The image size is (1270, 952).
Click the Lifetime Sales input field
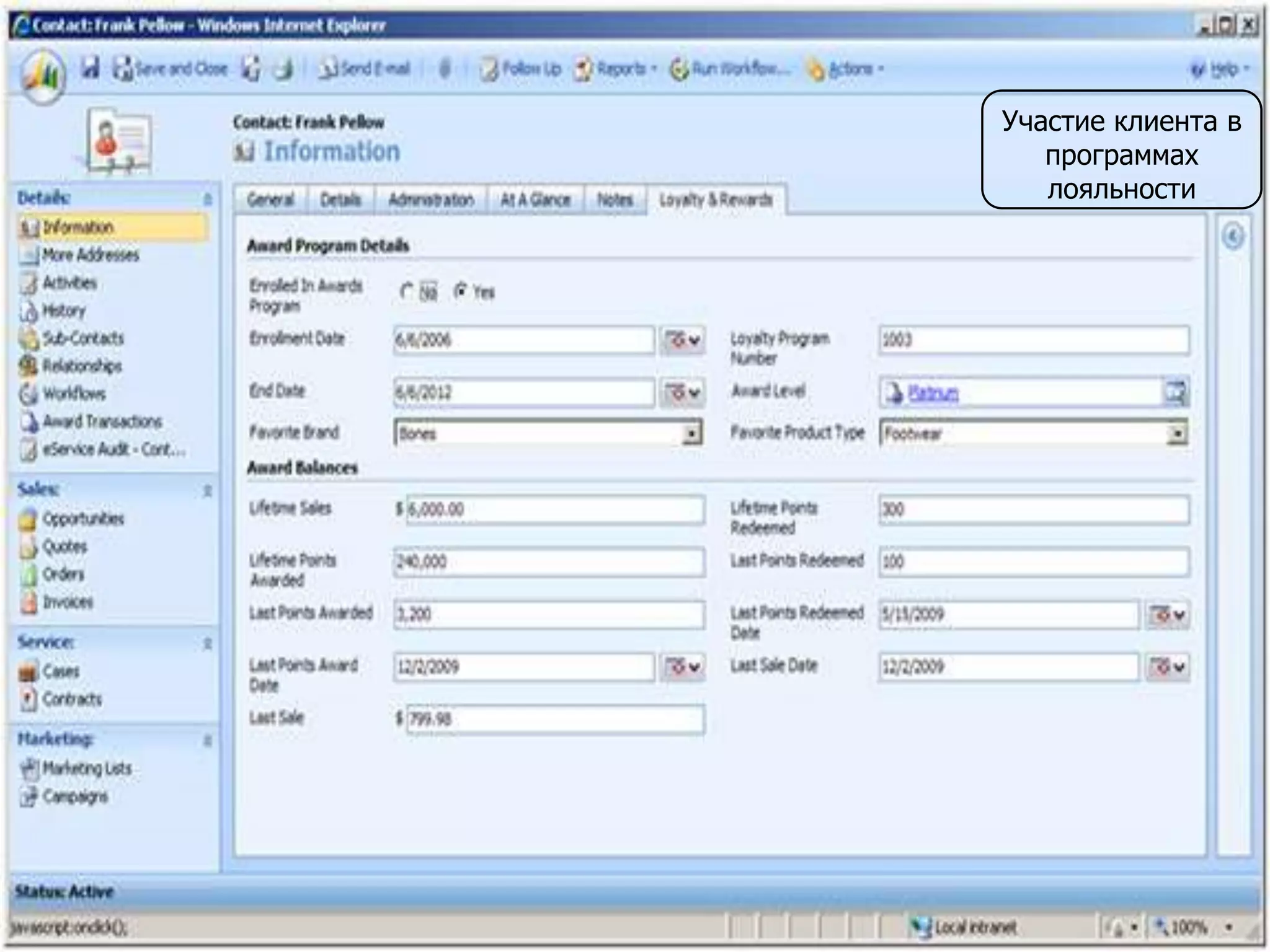(554, 509)
